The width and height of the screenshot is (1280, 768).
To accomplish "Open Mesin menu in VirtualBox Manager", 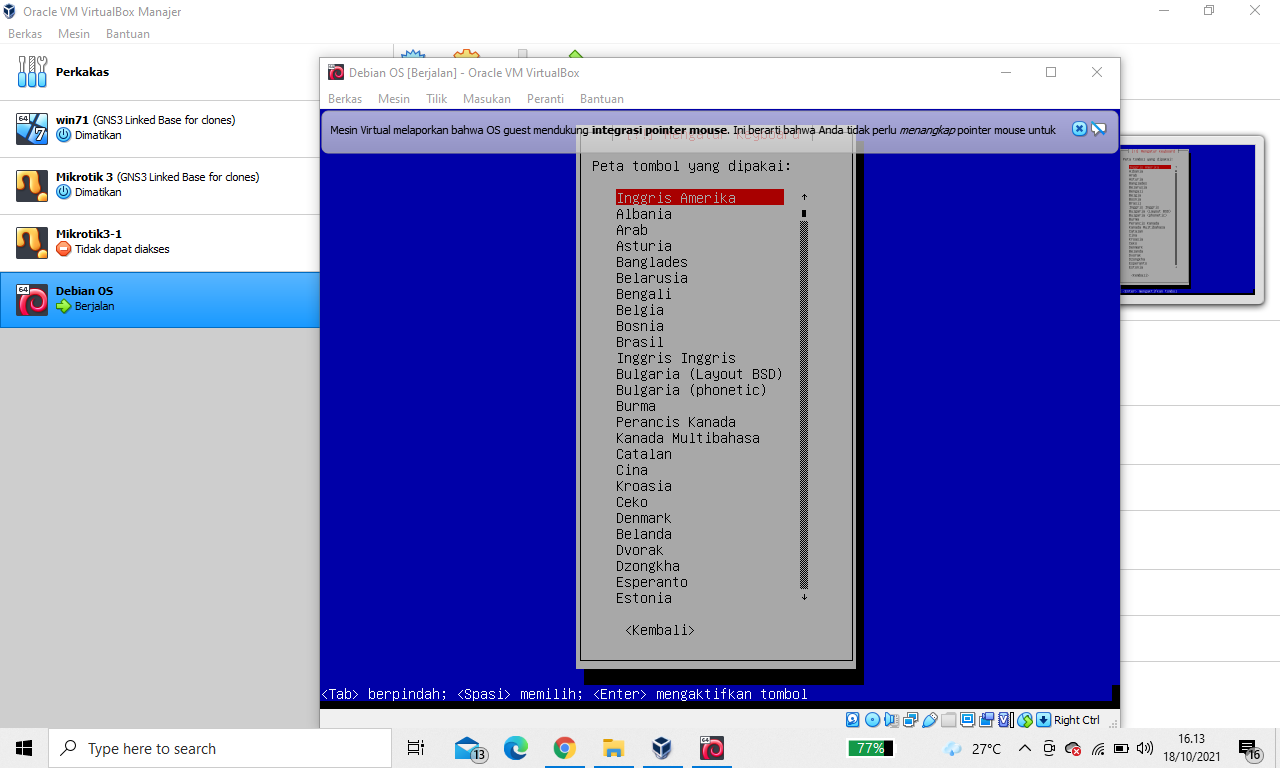I will pyautogui.click(x=74, y=34).
